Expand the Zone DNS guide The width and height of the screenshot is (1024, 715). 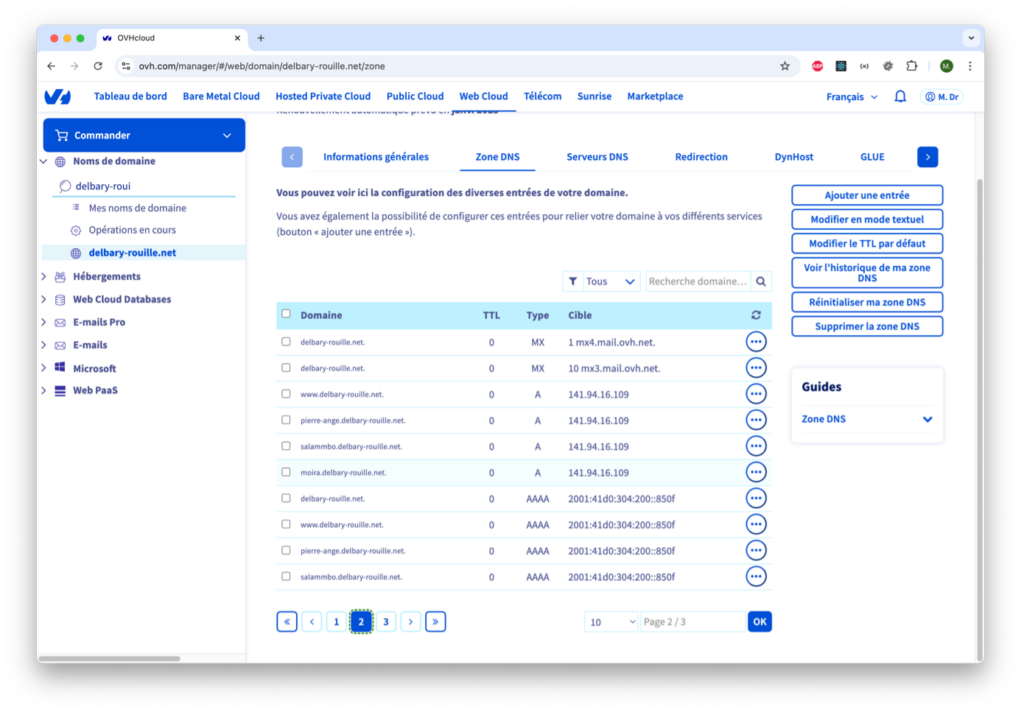tap(867, 419)
